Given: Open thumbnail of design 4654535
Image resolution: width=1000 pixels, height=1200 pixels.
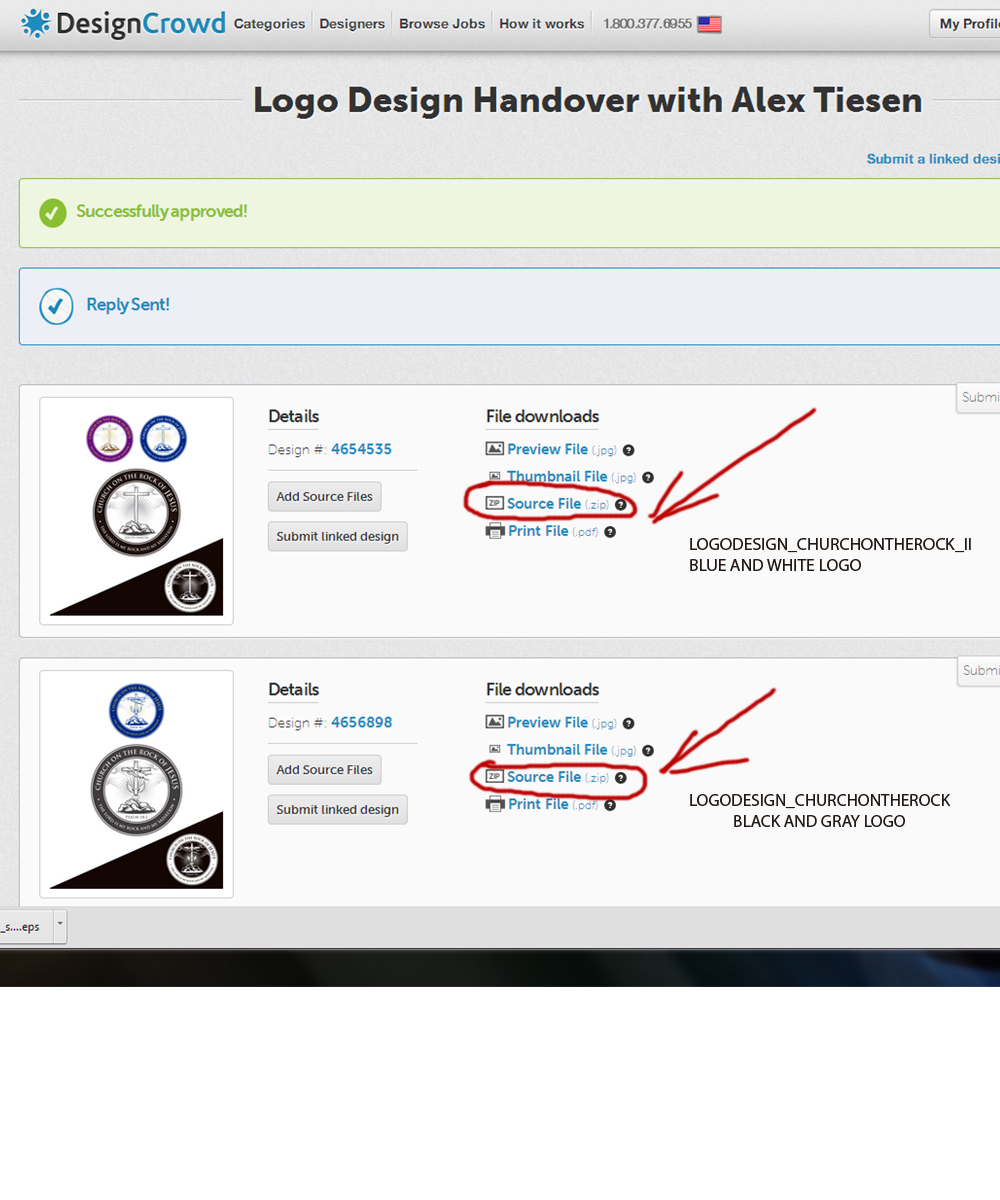Looking at the screenshot, I should tap(137, 511).
